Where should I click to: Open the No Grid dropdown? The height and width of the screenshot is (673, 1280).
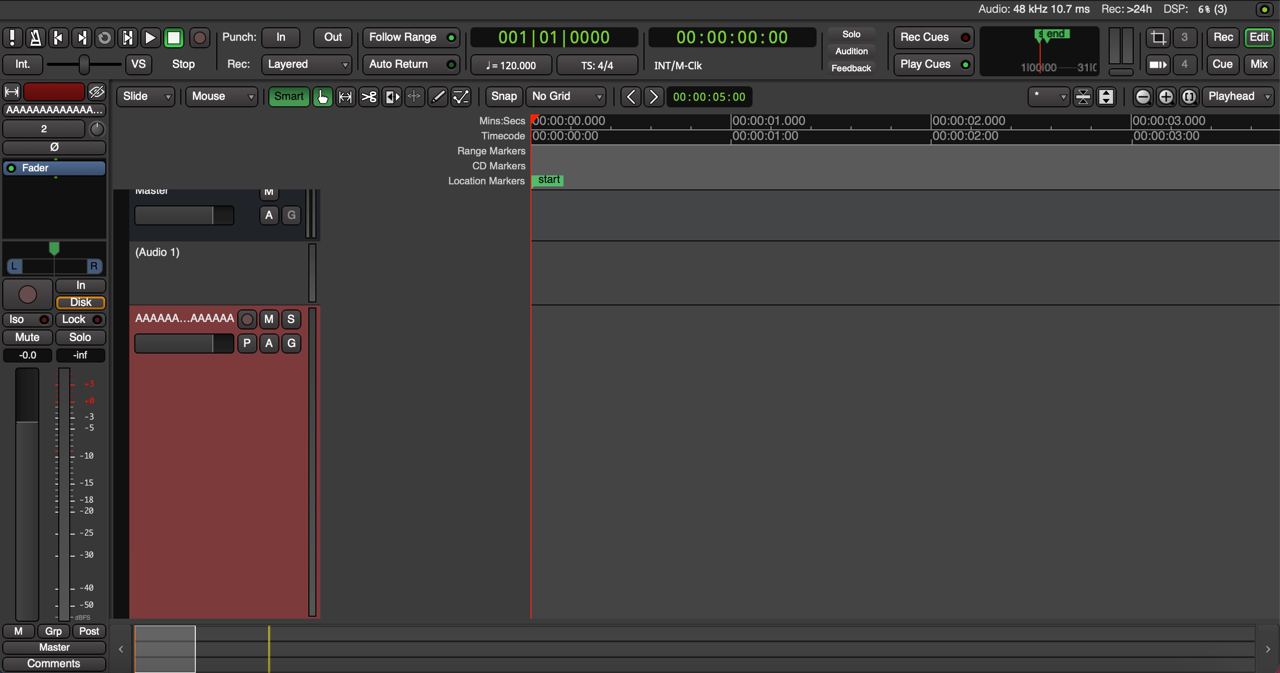(566, 97)
